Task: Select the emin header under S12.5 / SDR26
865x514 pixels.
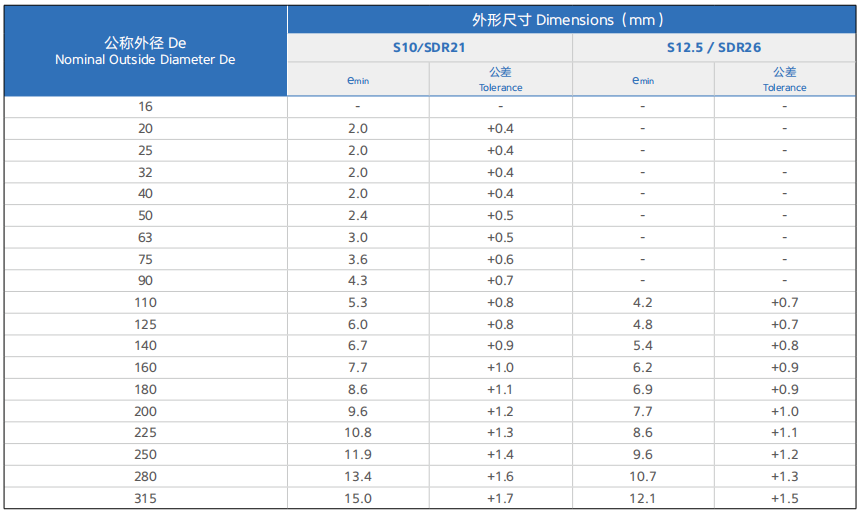Action: [643, 79]
